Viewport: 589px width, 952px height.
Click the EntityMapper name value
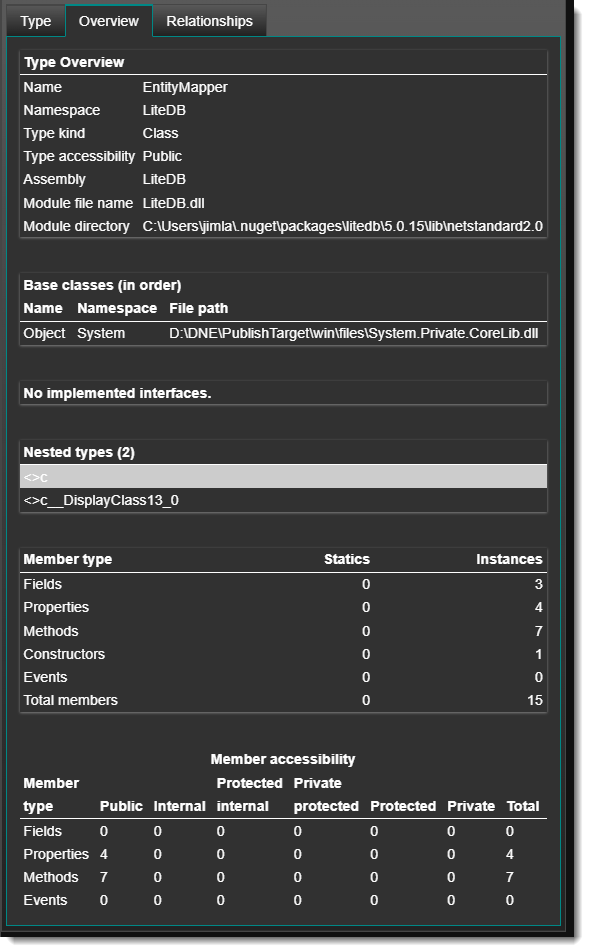[x=185, y=87]
